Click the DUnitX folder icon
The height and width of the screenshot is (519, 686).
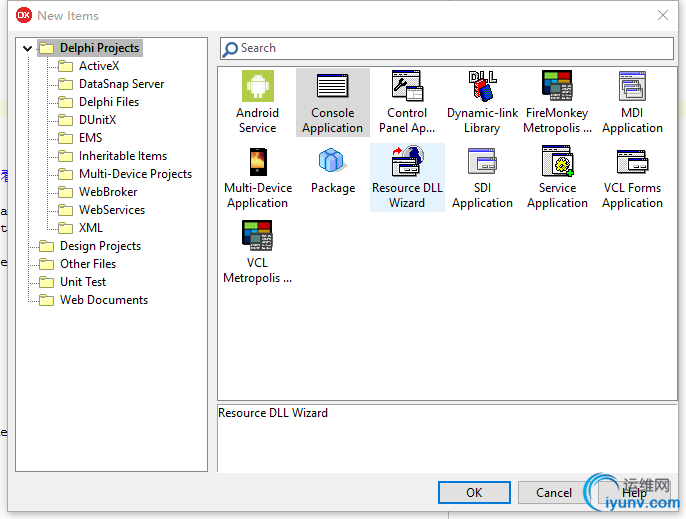[x=66, y=120]
